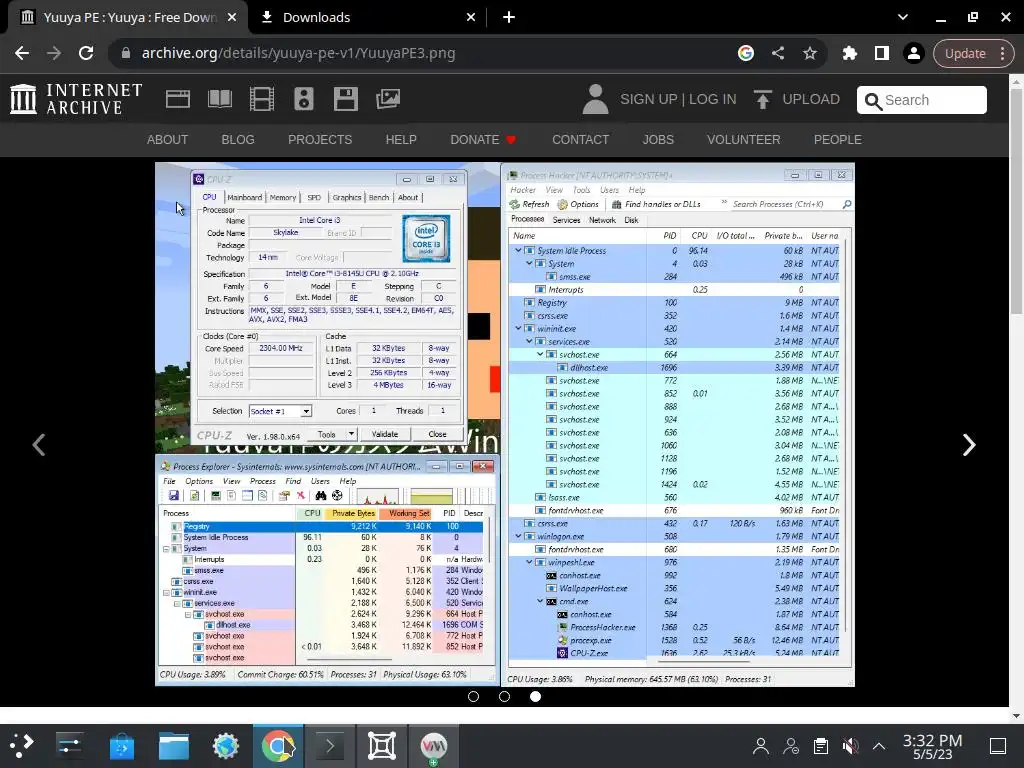Close the Downloads tab
The width and height of the screenshot is (1024, 768).
tap(471, 18)
